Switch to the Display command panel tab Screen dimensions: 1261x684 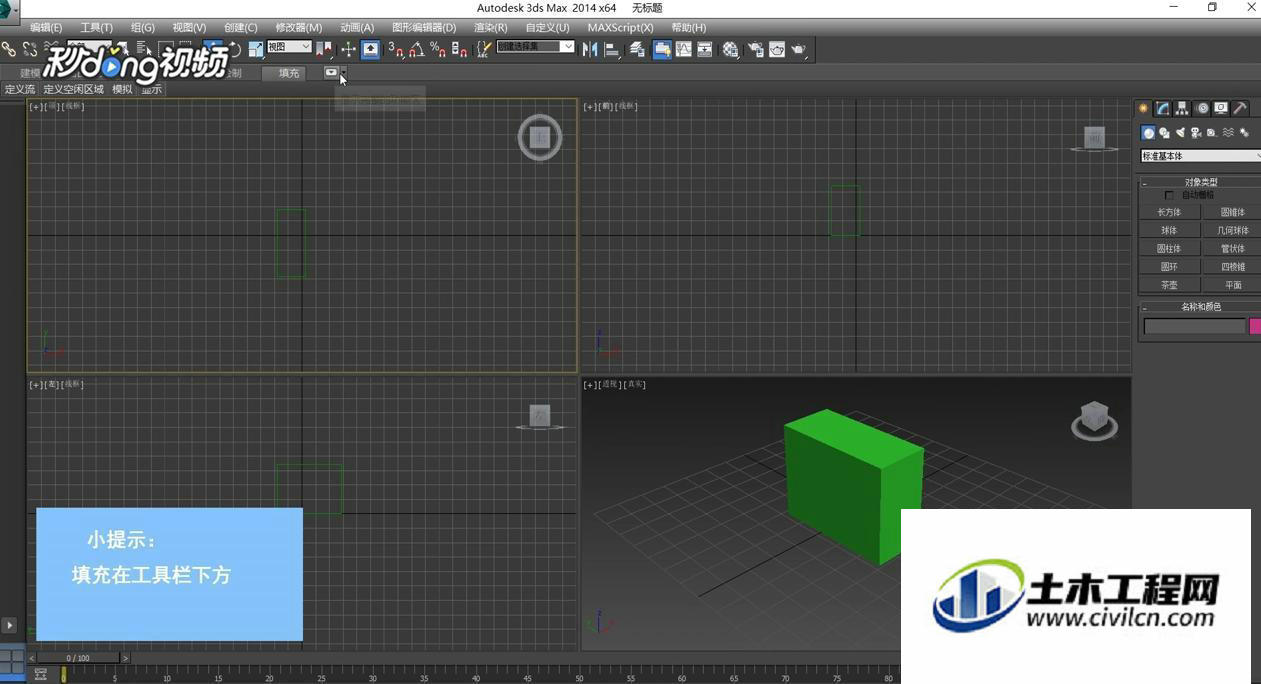pos(1221,108)
